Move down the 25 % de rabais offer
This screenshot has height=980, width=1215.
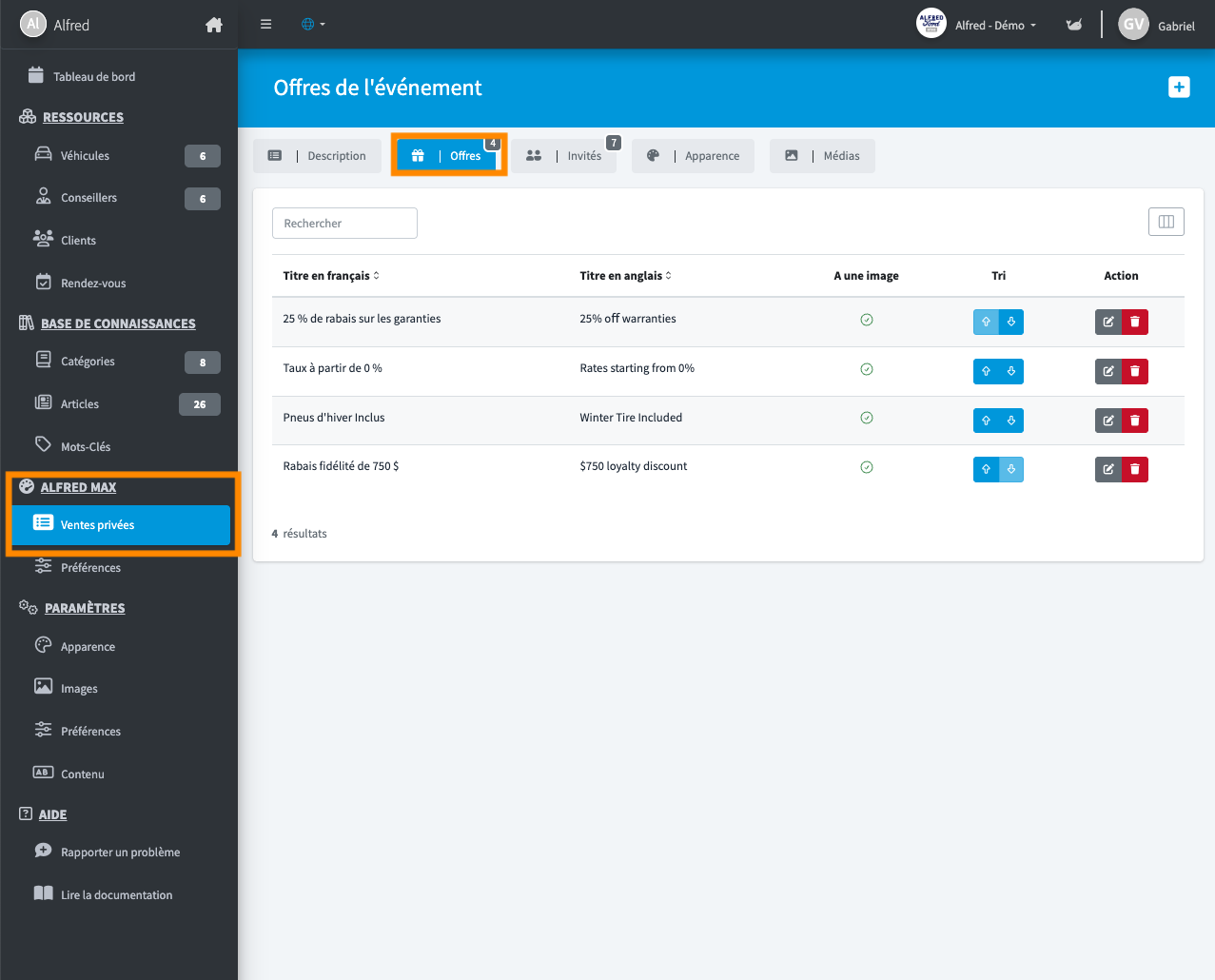(x=1011, y=323)
